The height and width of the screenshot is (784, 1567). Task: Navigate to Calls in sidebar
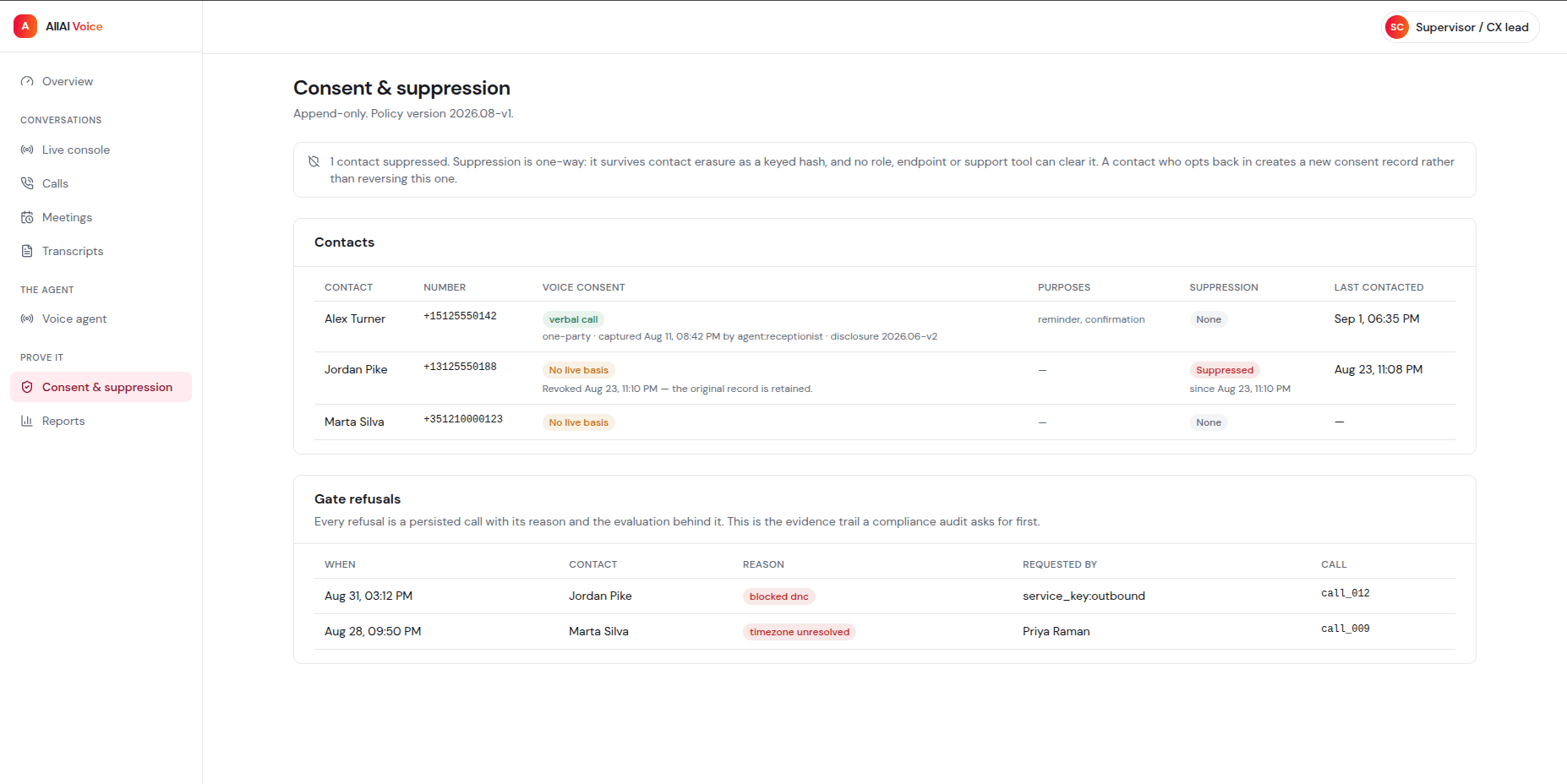pyautogui.click(x=101, y=183)
